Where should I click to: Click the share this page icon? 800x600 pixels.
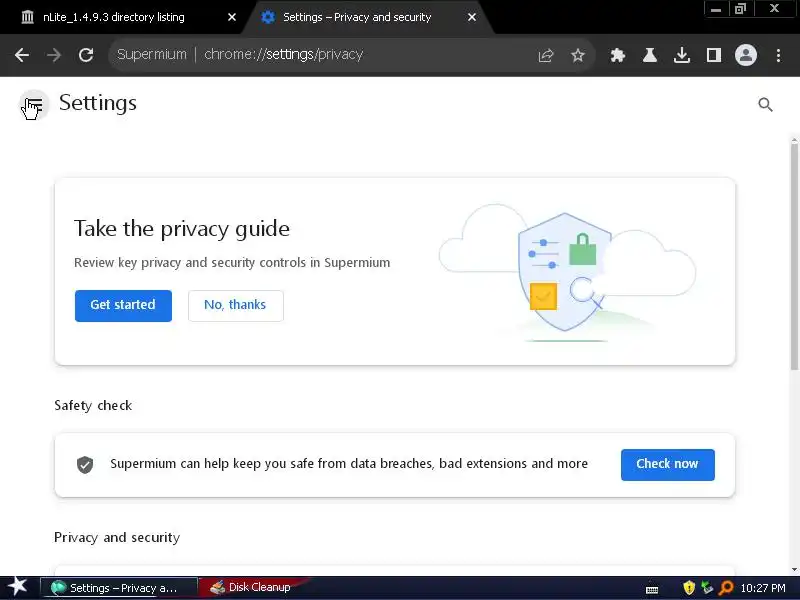[545, 55]
